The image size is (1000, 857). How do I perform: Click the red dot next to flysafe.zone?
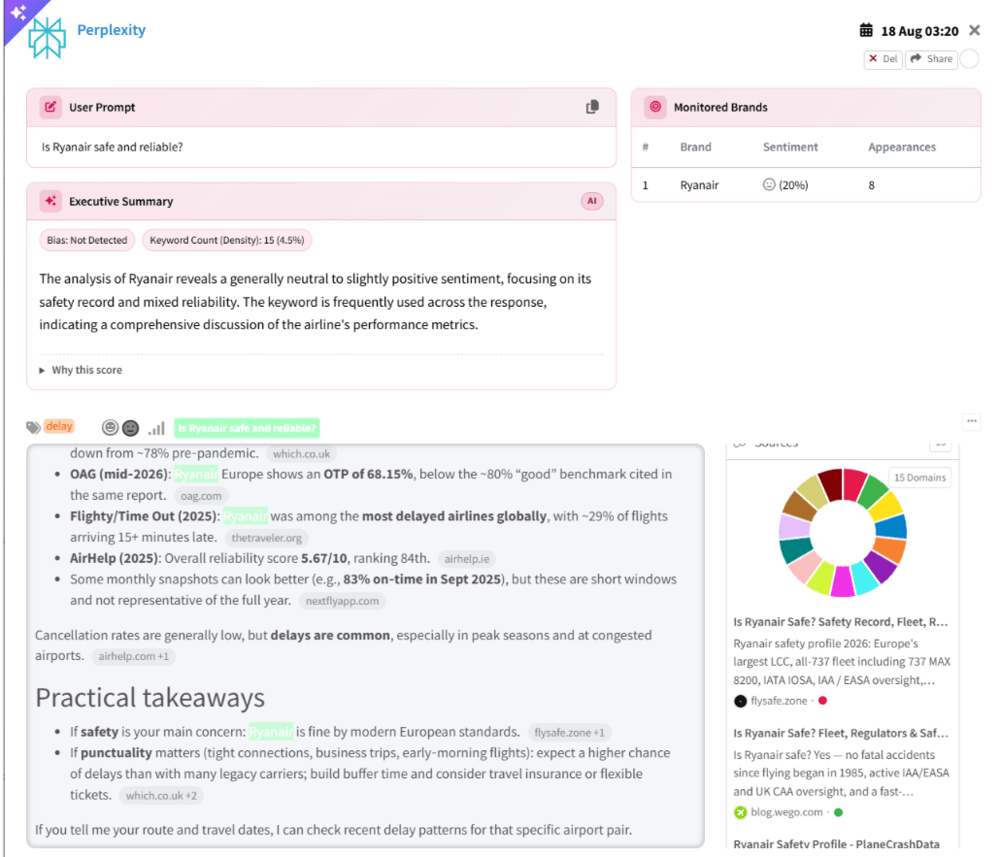(x=823, y=701)
